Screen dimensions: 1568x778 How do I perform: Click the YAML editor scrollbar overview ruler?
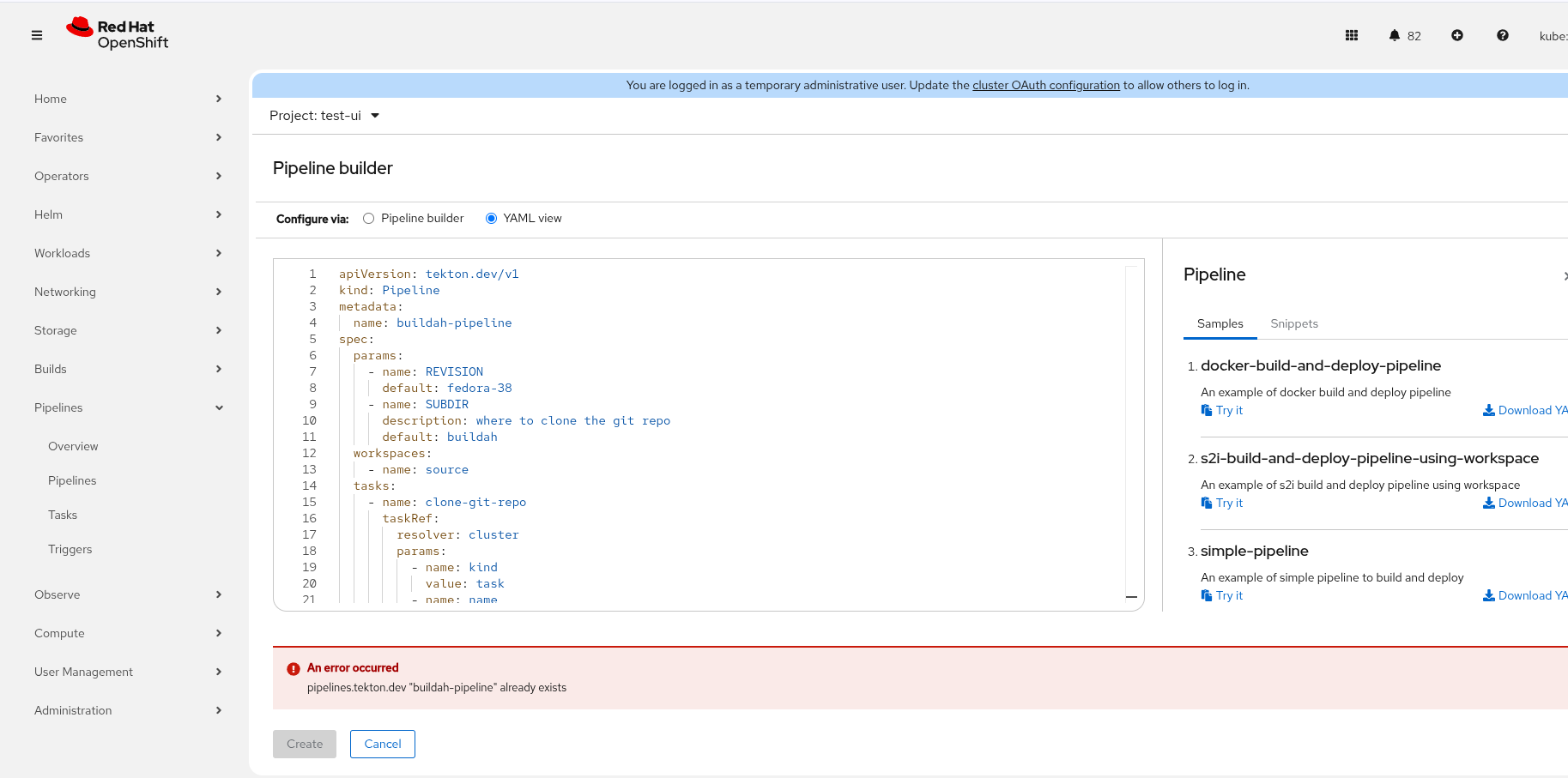point(1131,429)
